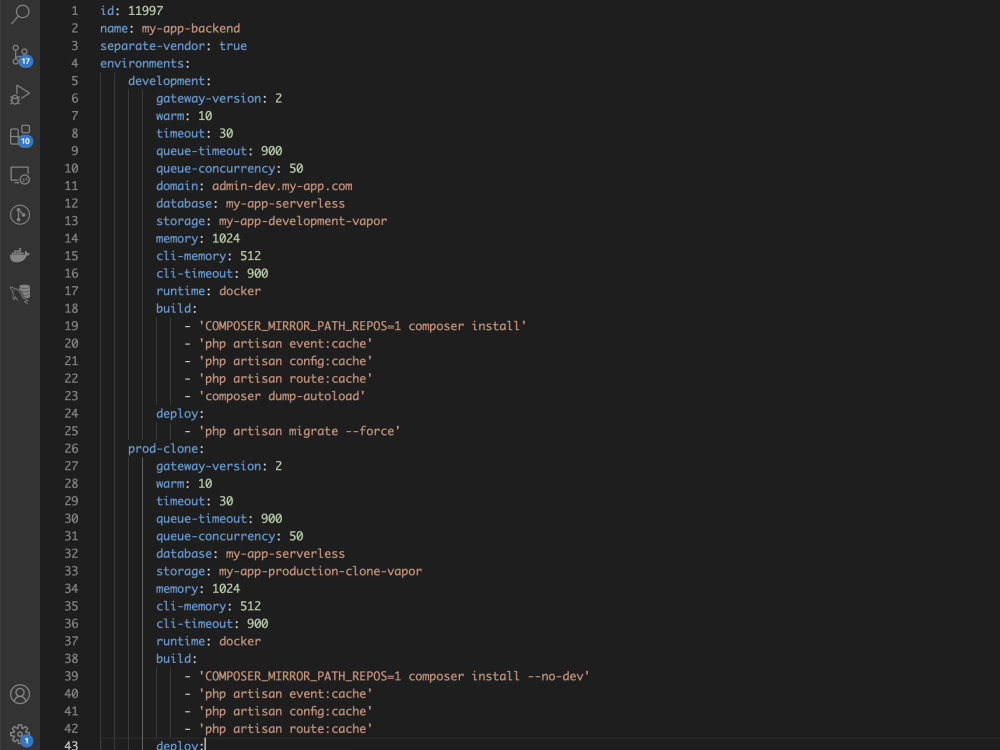Click 'queue-concurrency: 50' on line 10
The image size is (1000, 750).
(x=230, y=169)
